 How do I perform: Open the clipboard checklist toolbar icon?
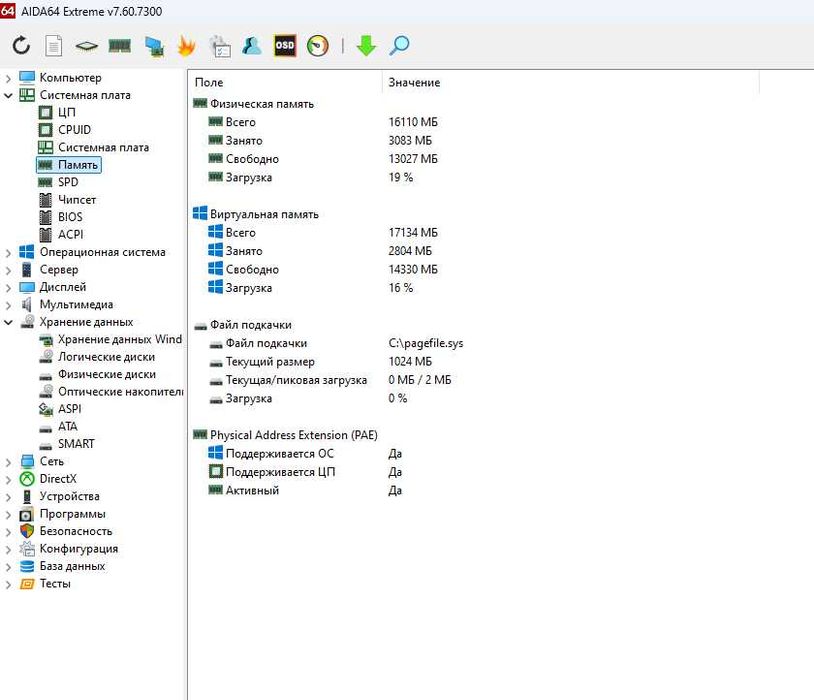pyautogui.click(x=220, y=46)
